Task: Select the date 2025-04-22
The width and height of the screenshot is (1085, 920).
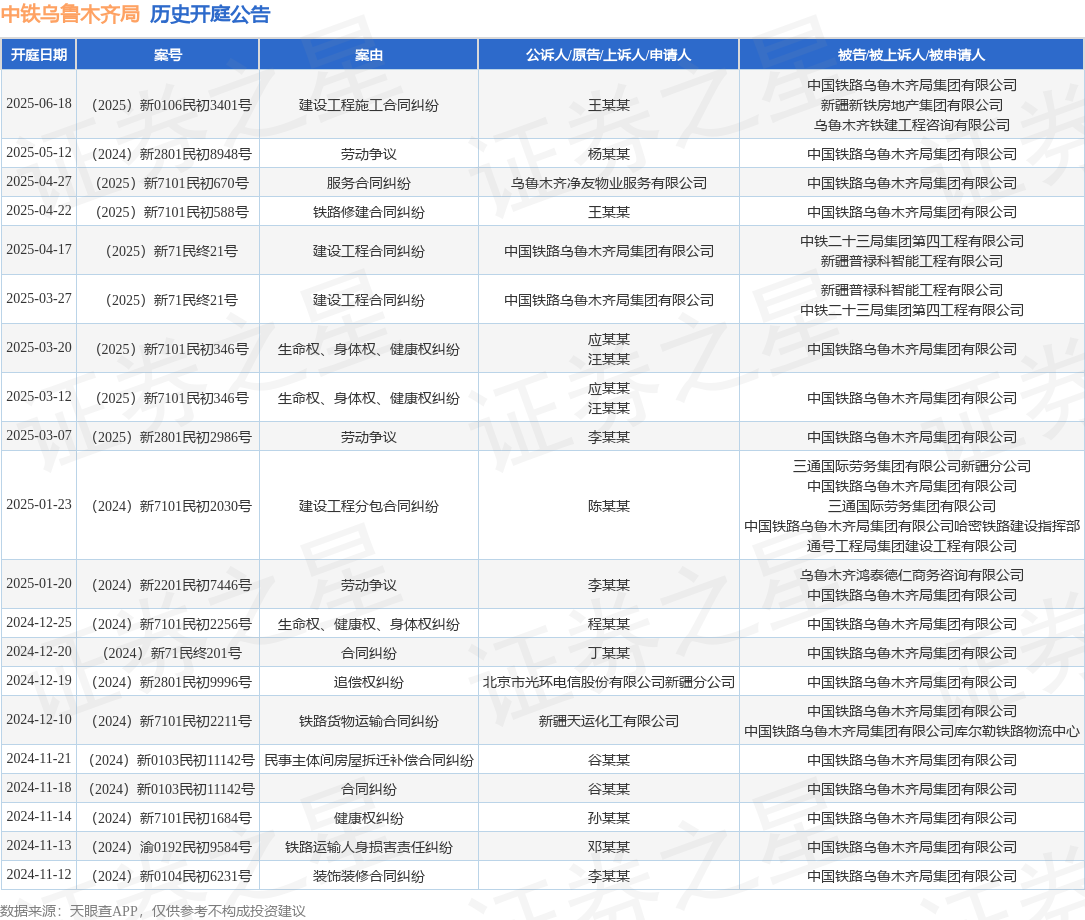Action: point(39,210)
